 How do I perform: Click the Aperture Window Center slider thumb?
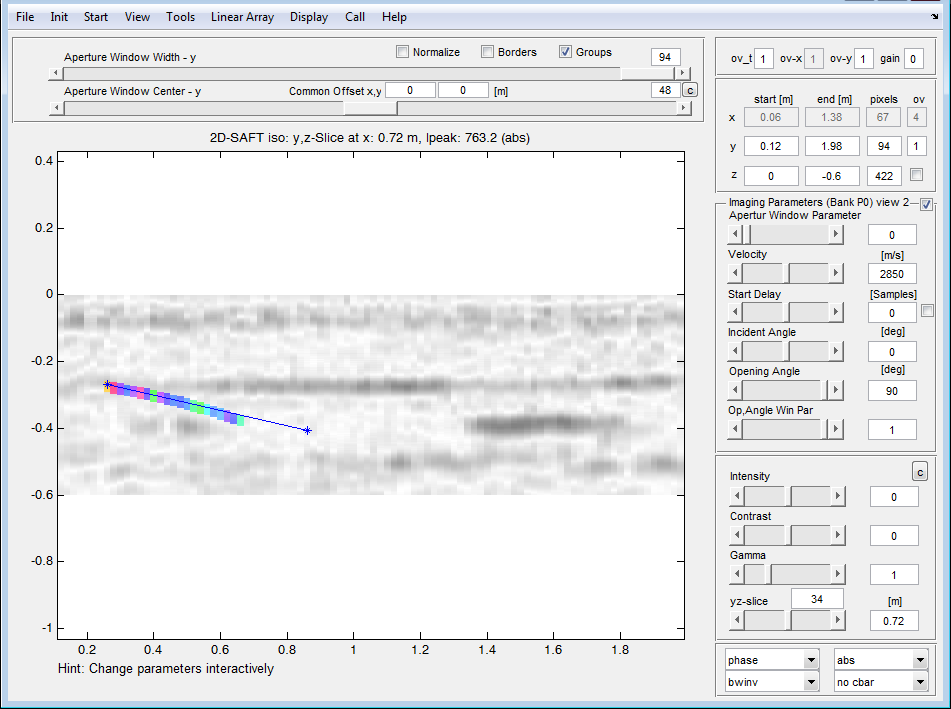tap(371, 108)
